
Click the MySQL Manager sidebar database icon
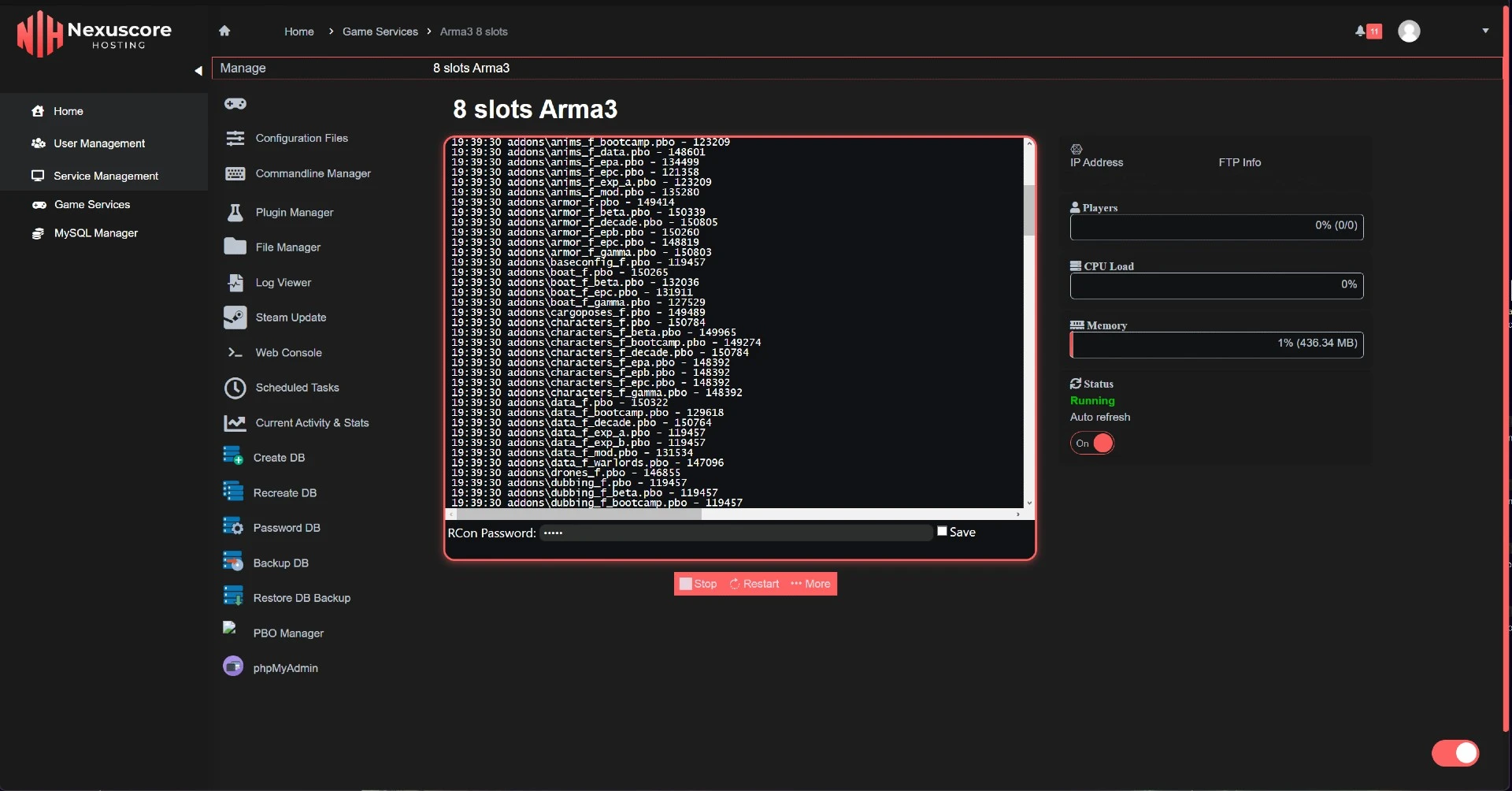(38, 233)
